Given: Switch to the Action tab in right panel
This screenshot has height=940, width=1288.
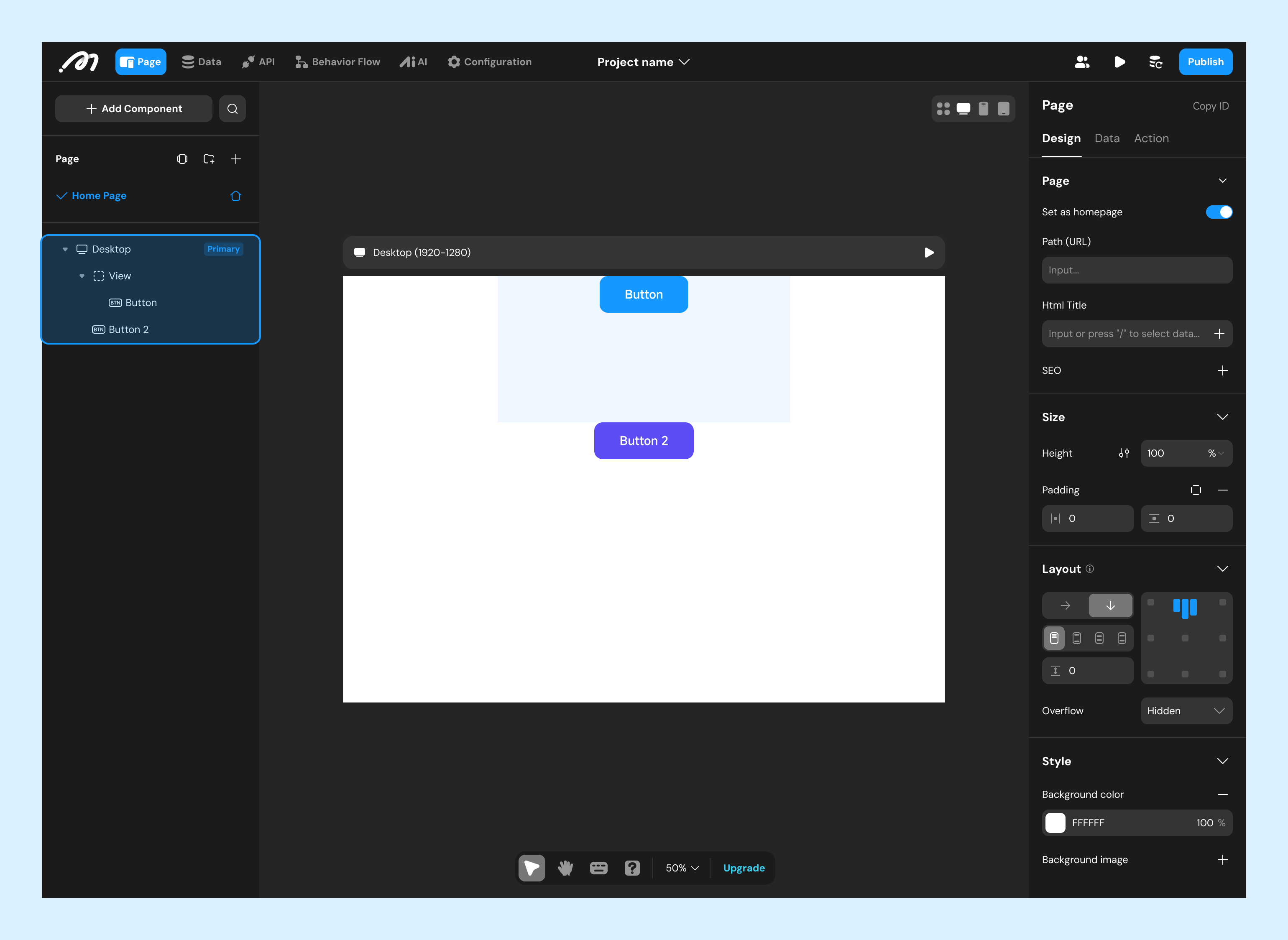Looking at the screenshot, I should click(1151, 138).
